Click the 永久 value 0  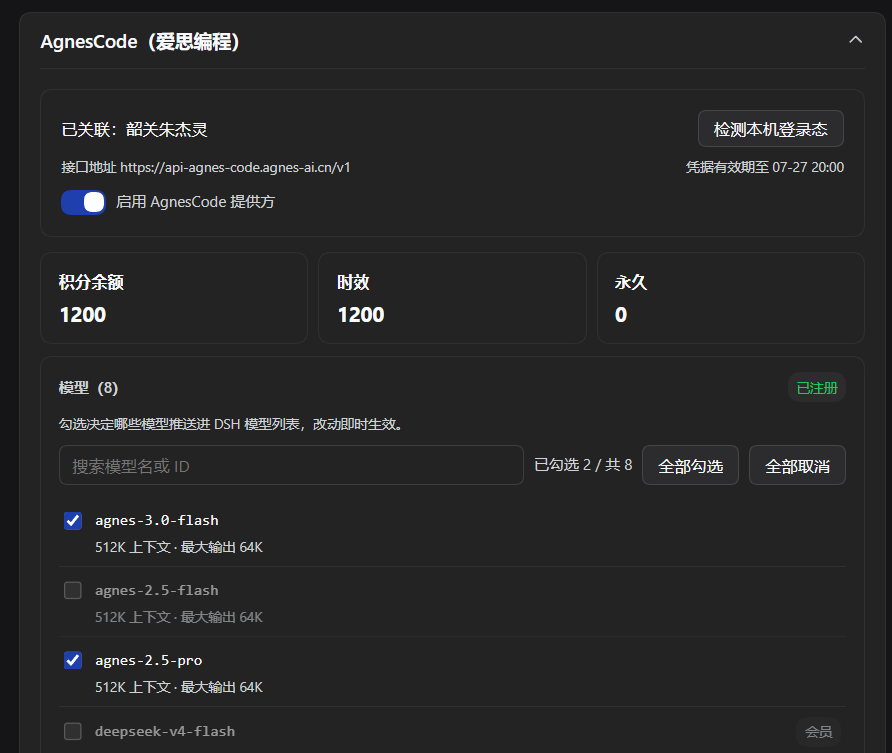[621, 315]
